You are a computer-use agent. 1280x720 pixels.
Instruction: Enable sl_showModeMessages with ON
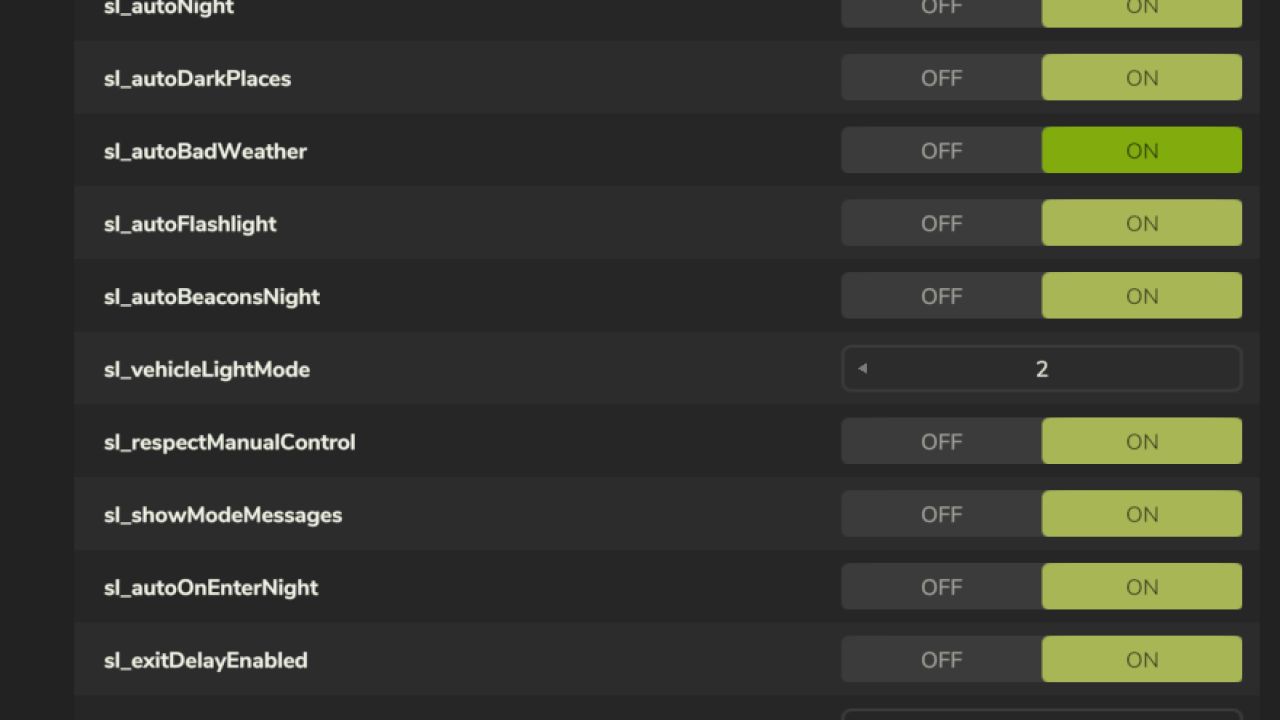click(1142, 514)
